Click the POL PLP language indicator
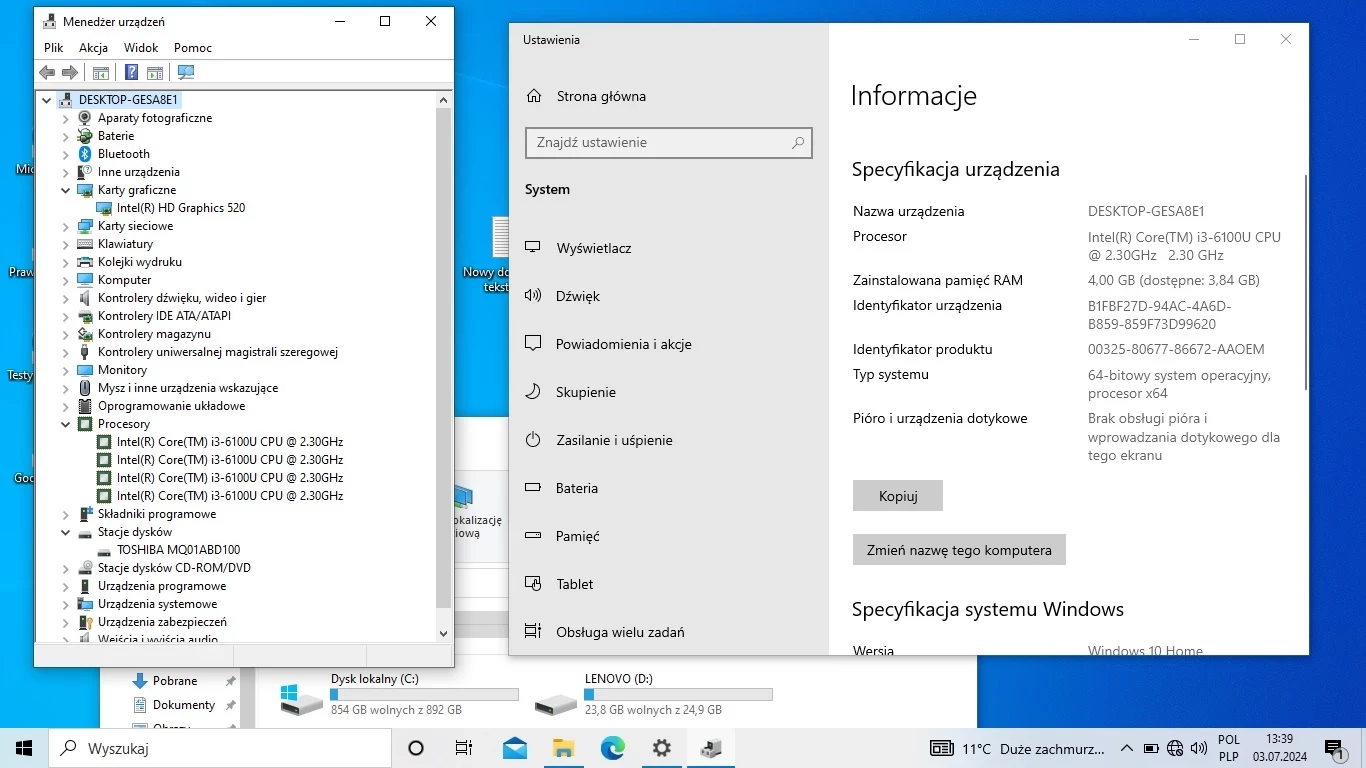1366x768 pixels. [x=1229, y=748]
